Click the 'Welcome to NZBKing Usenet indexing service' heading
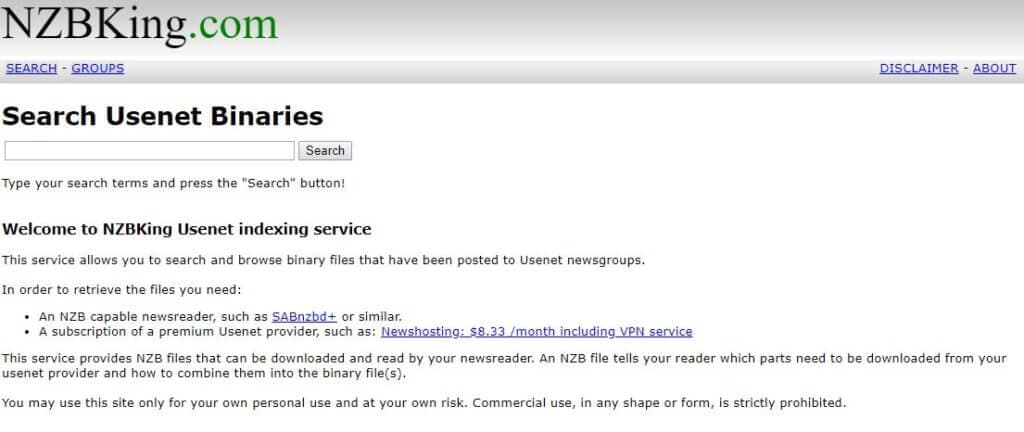The width and height of the screenshot is (1024, 432). (187, 229)
